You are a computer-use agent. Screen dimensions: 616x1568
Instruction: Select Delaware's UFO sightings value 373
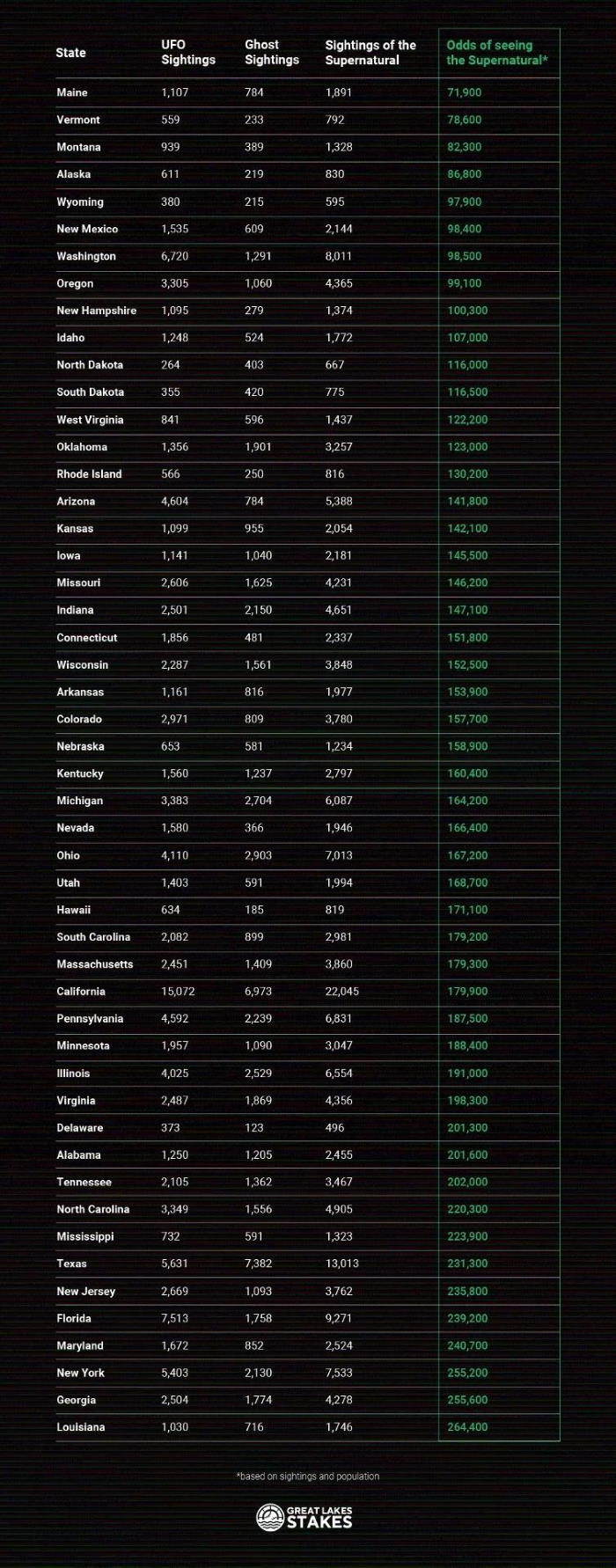(x=170, y=1128)
